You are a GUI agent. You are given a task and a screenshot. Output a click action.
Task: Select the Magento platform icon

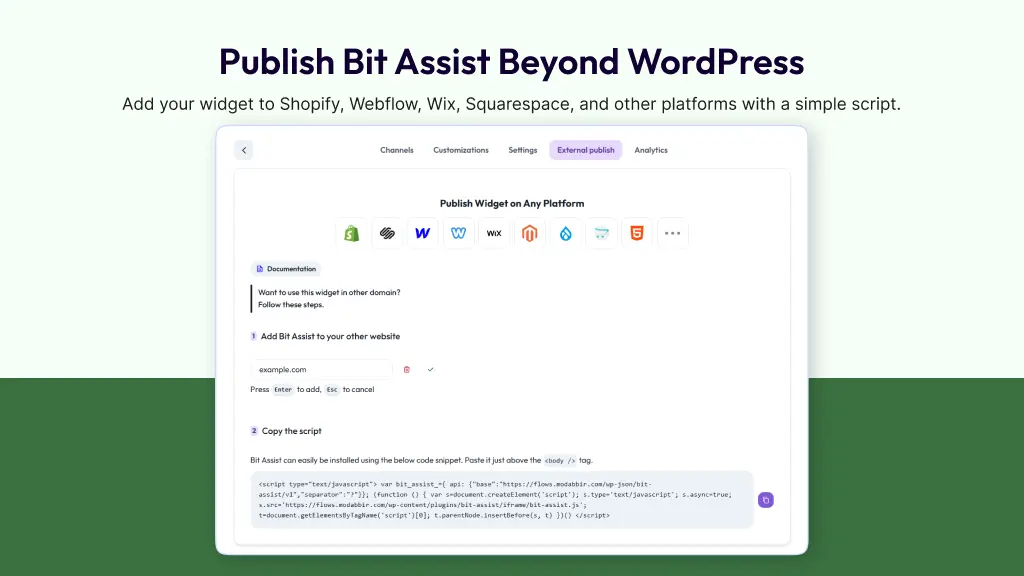(x=530, y=233)
